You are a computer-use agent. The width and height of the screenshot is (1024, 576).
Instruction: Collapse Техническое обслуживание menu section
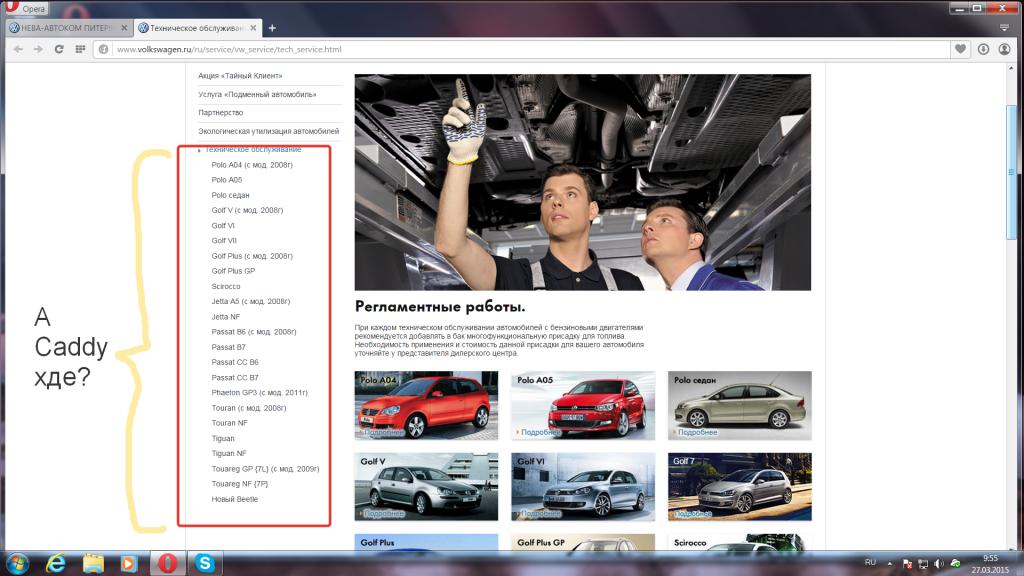[x=253, y=150]
